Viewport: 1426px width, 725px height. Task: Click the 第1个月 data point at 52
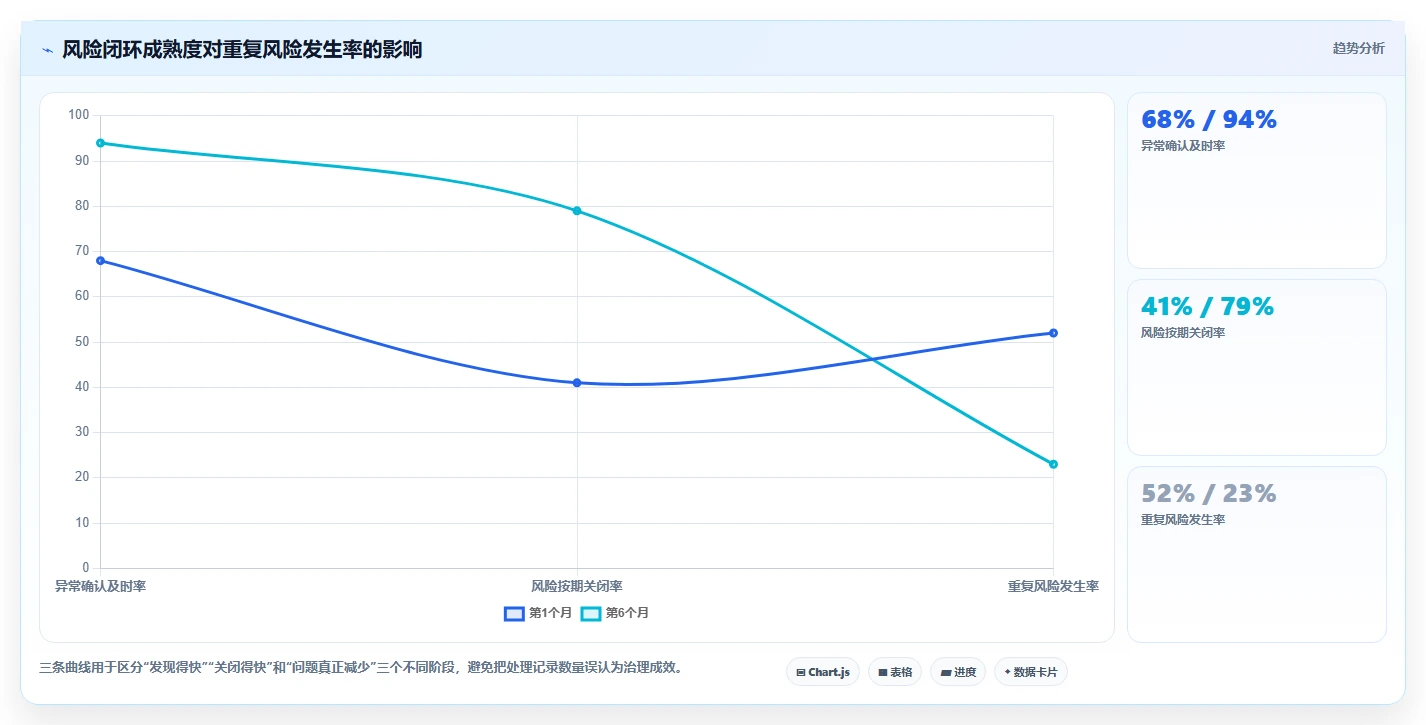tap(1053, 333)
